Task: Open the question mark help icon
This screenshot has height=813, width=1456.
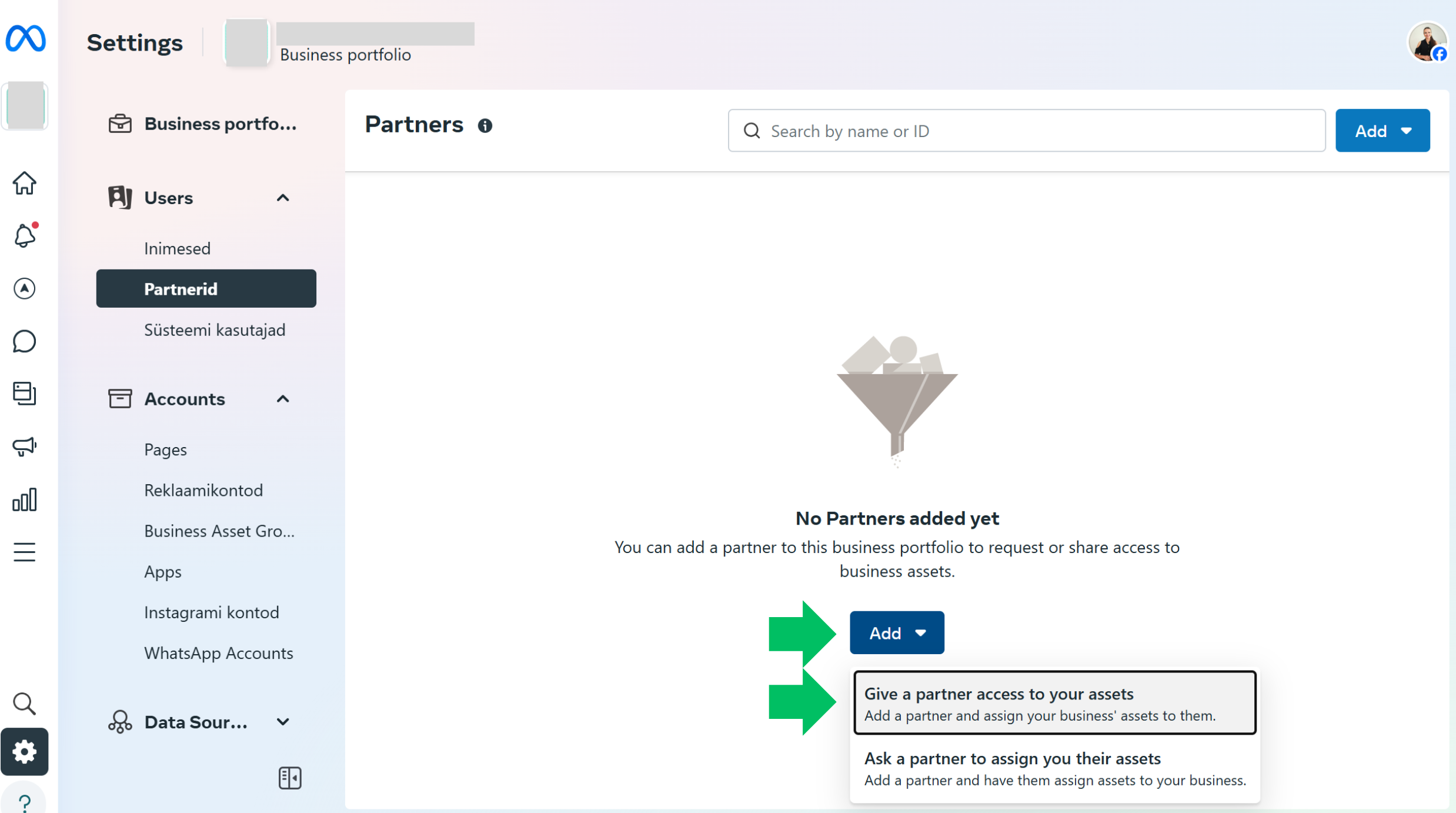Action: click(x=24, y=802)
